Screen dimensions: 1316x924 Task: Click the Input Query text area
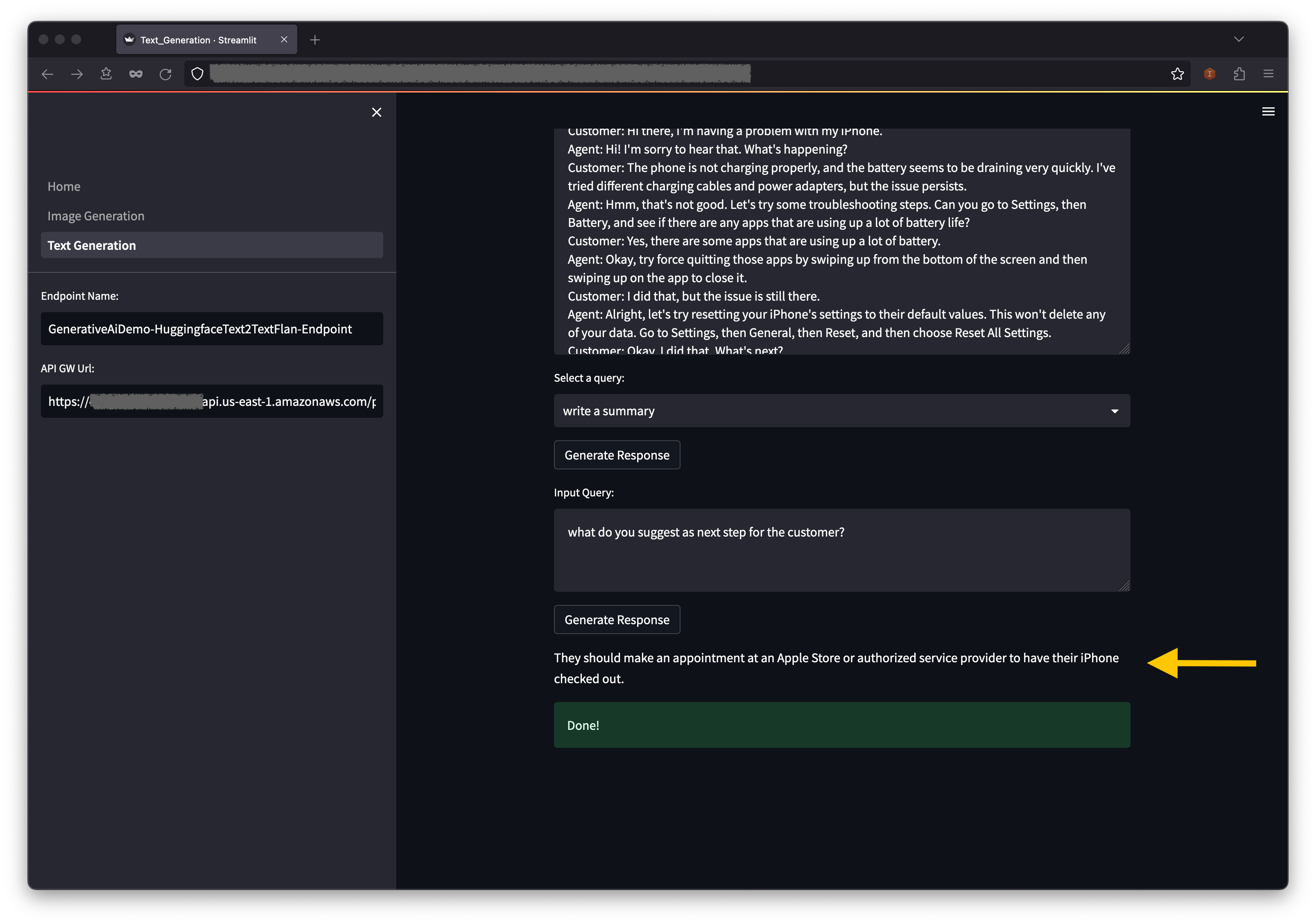841,550
